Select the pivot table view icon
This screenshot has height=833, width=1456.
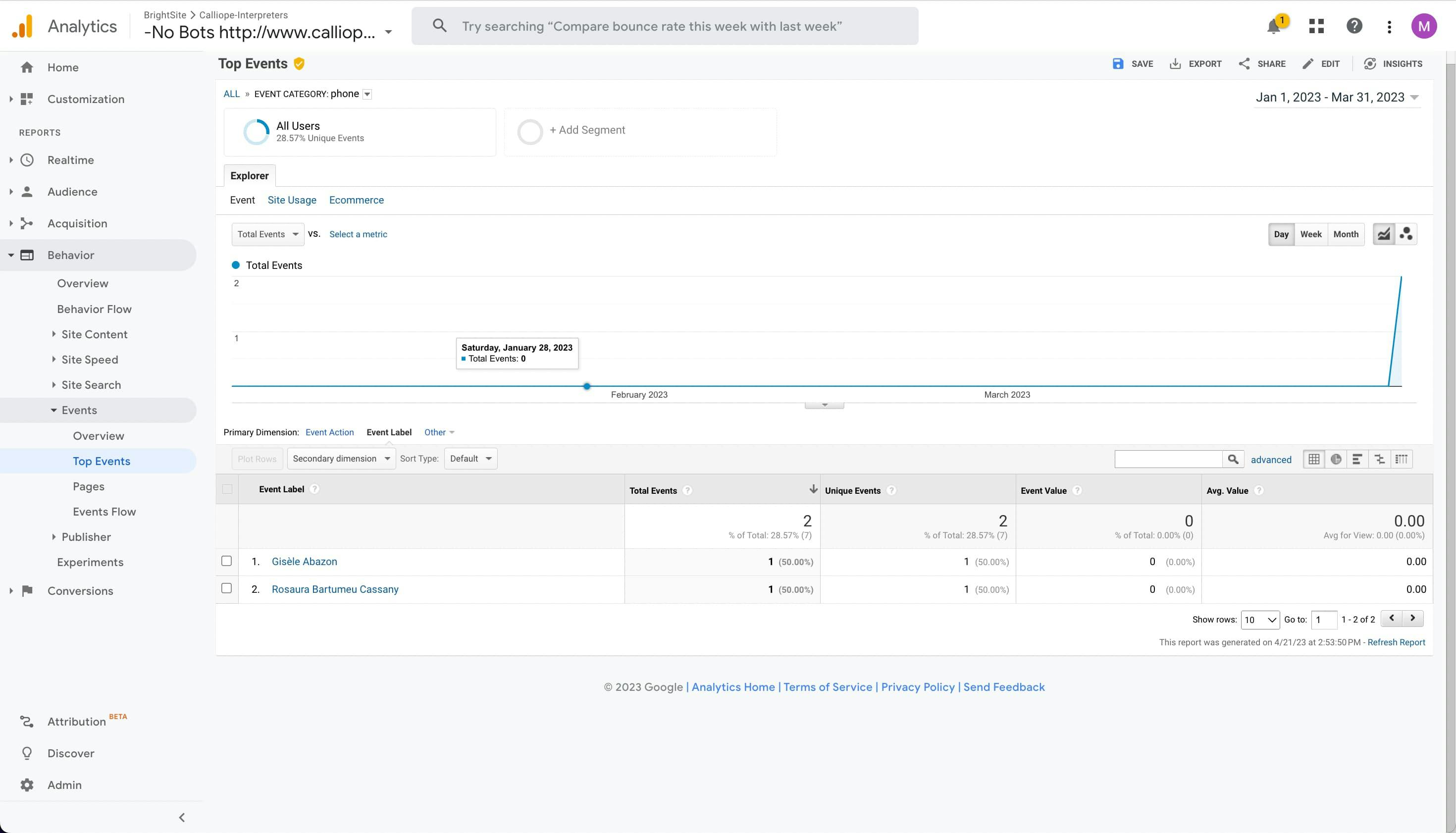click(x=1401, y=459)
